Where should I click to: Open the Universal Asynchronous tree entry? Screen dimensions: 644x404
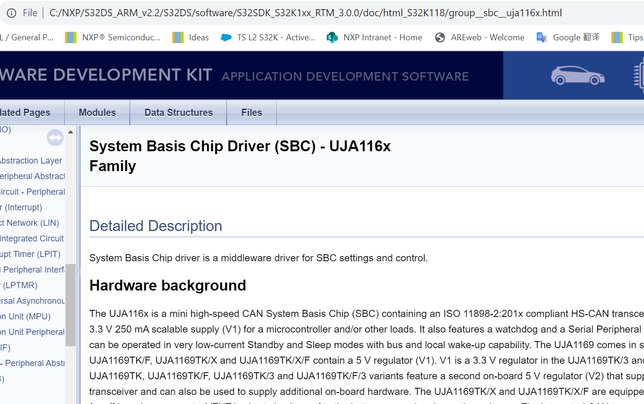32,301
